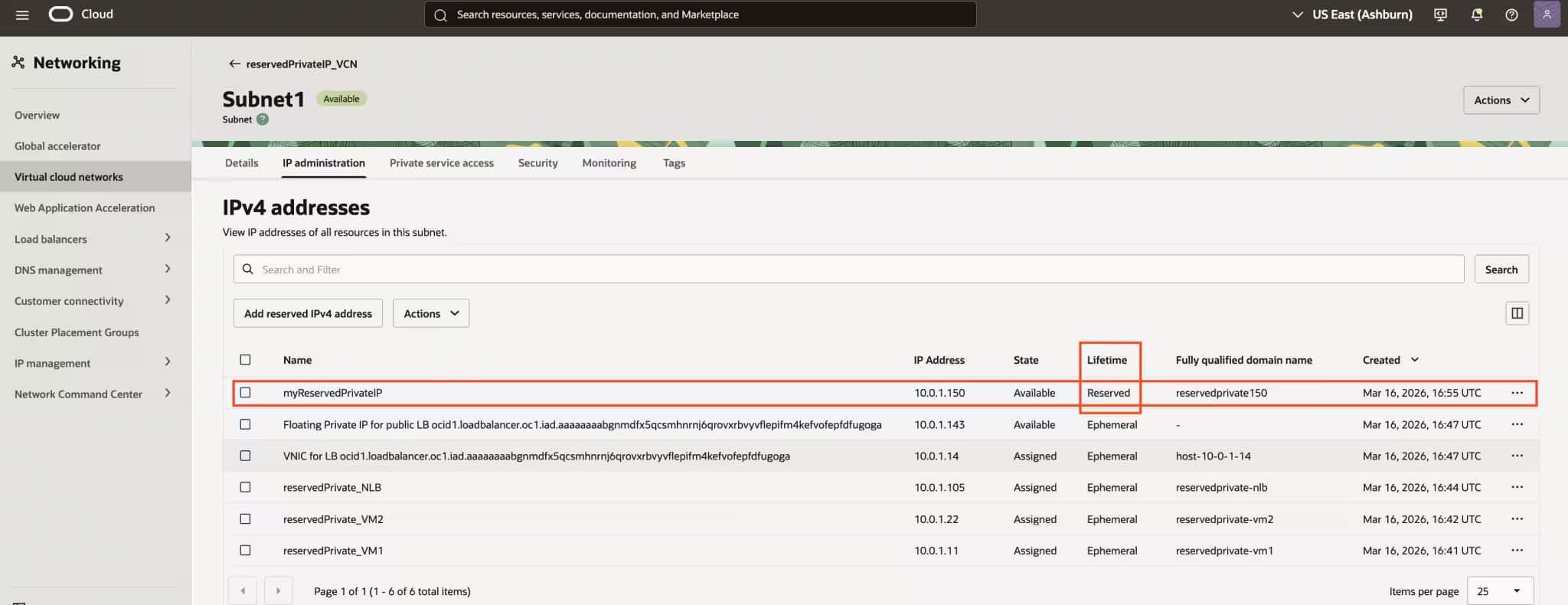Click the host-10-0-1-14 domain name
1568x605 pixels.
click(1213, 456)
